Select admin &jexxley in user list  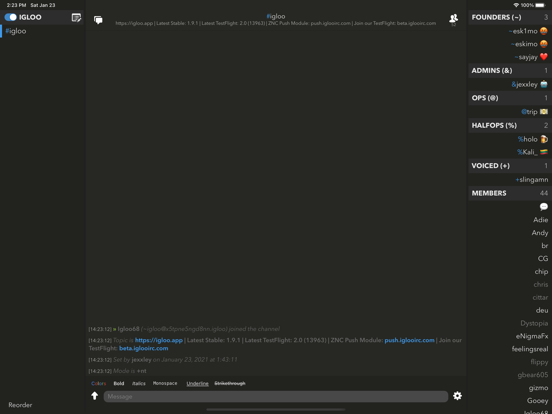tap(529, 84)
